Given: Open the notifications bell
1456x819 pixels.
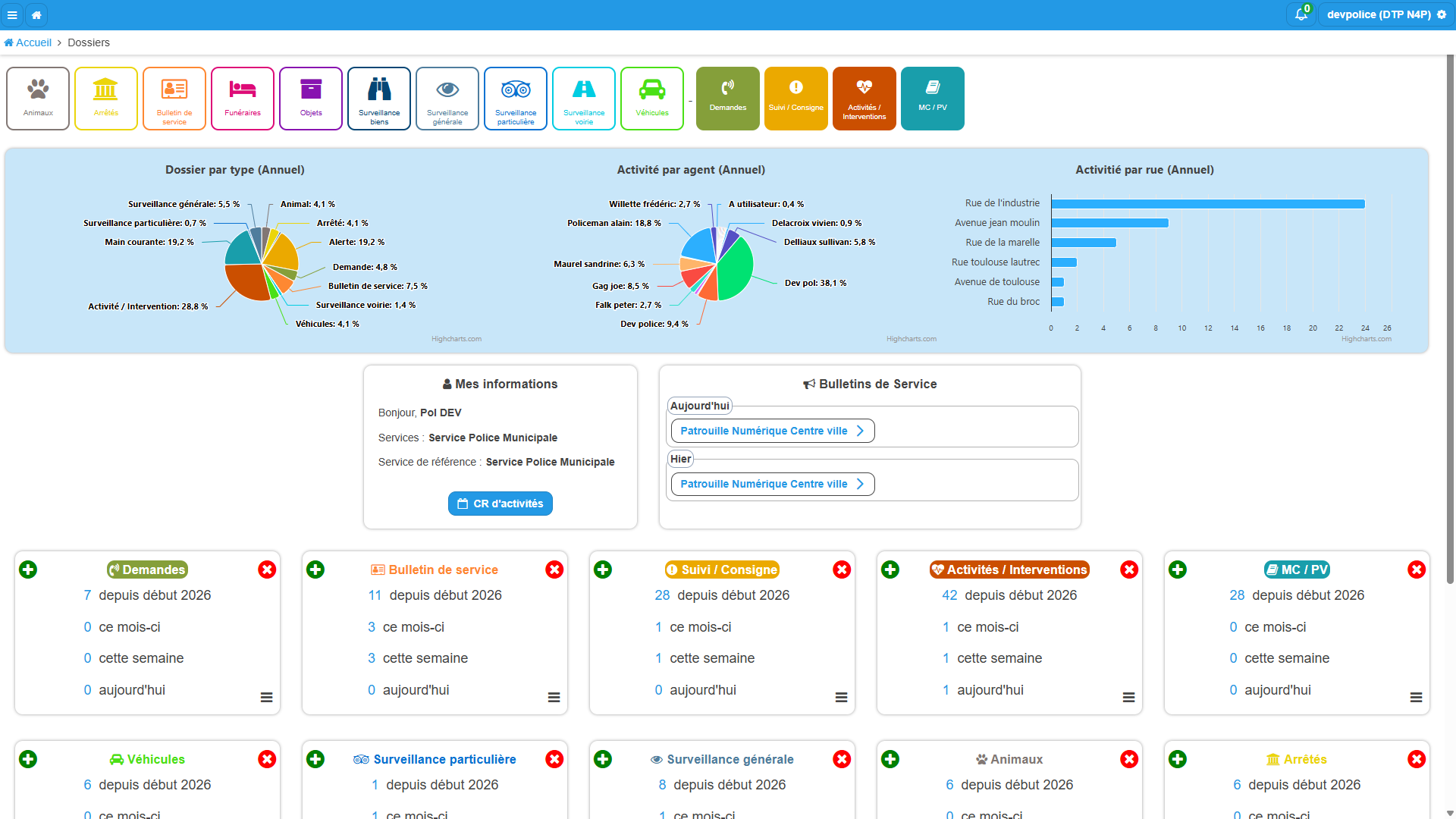Looking at the screenshot, I should coord(1301,14).
